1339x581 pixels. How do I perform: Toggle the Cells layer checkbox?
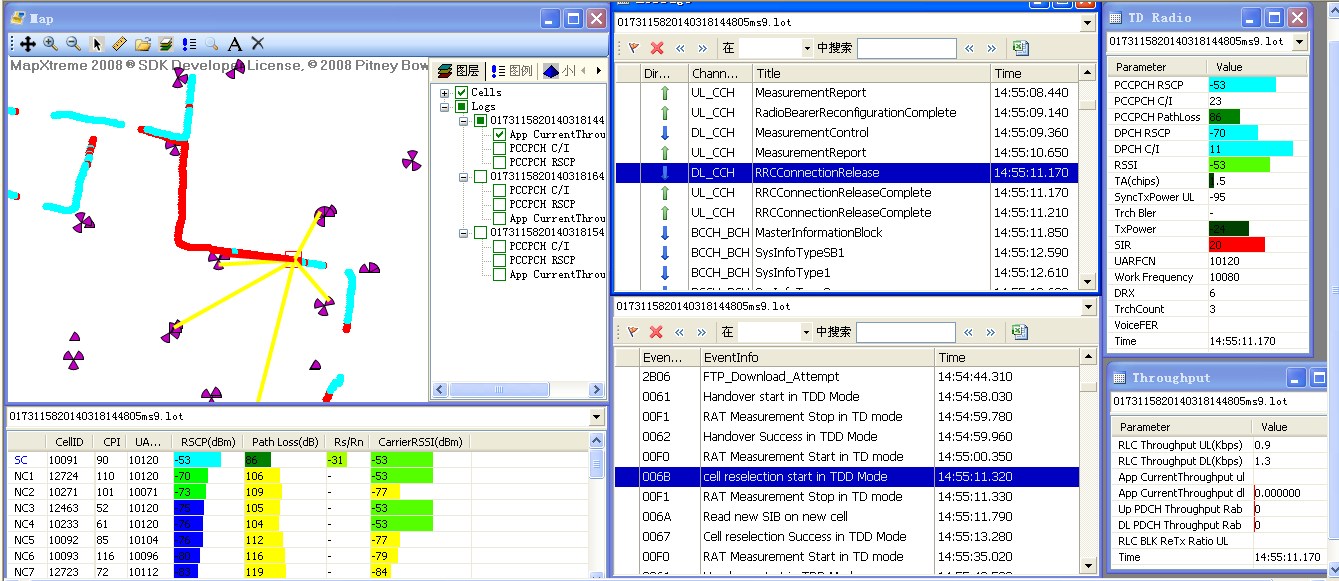[461, 93]
